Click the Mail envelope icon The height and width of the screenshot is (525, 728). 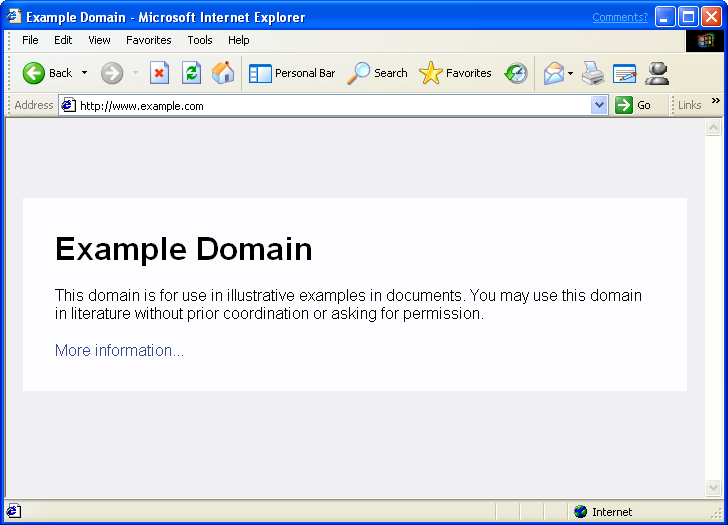(553, 73)
